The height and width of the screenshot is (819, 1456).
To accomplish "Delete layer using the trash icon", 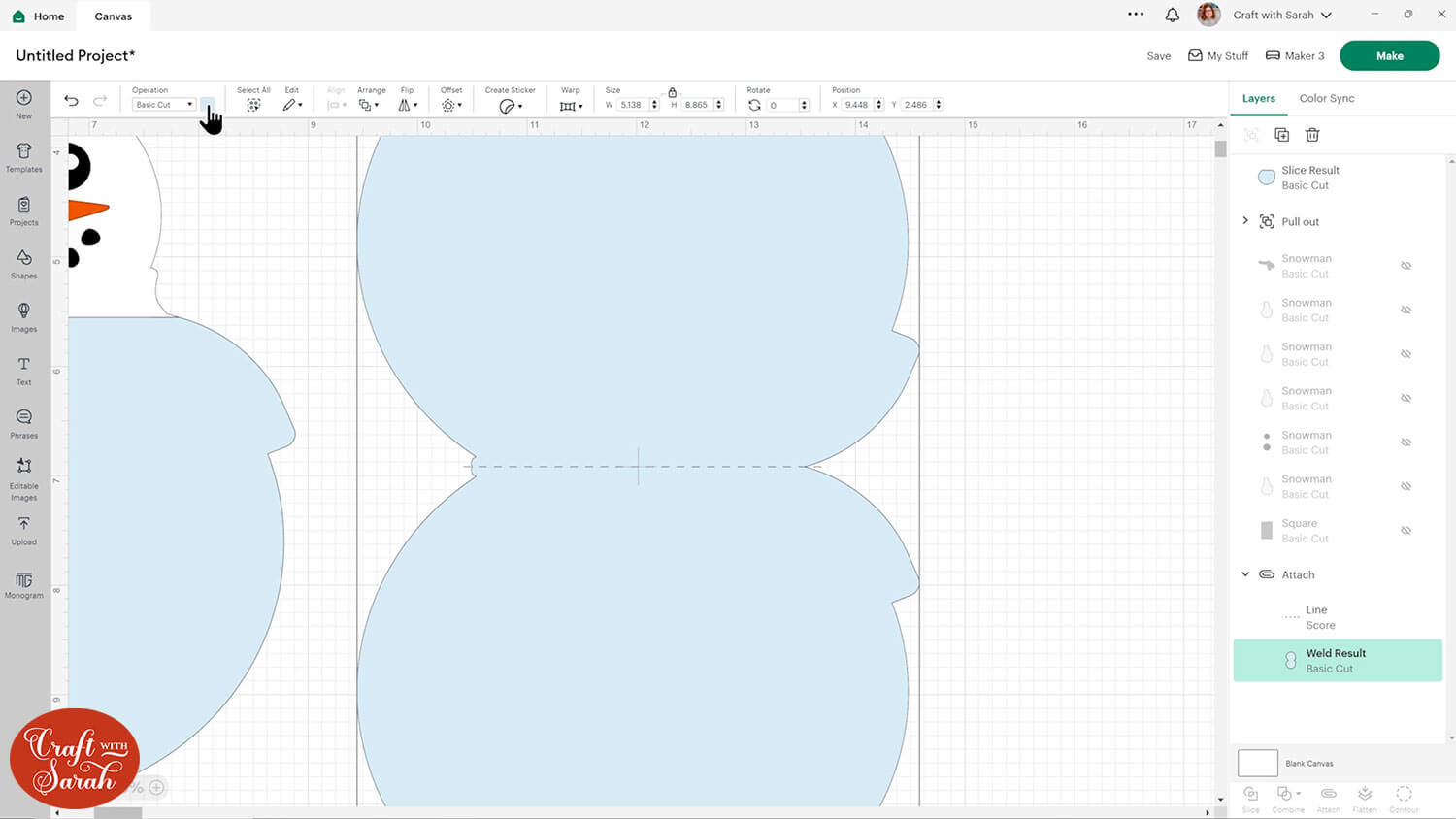I will (1312, 135).
